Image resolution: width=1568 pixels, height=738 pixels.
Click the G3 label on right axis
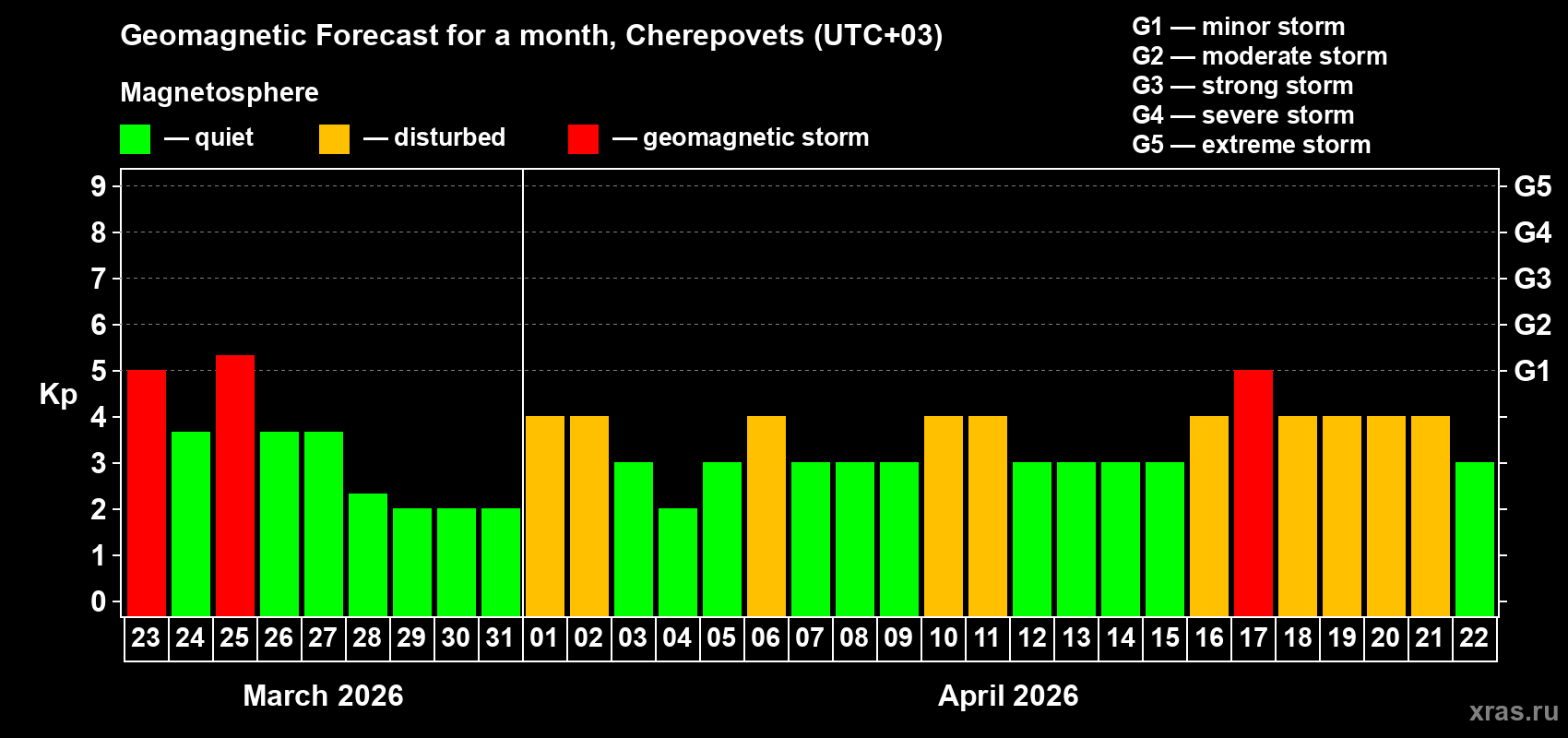coord(1533,279)
